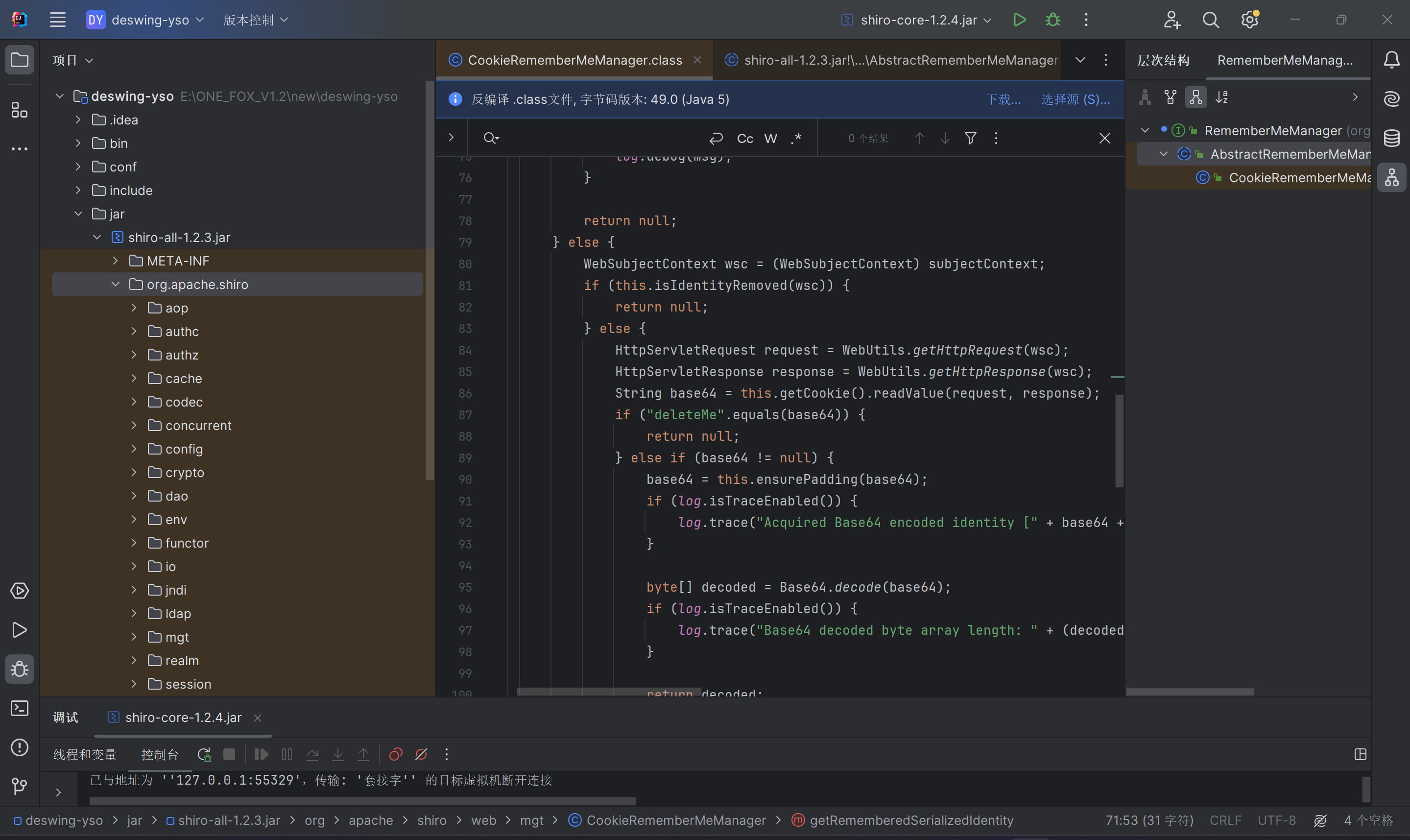This screenshot has width=1410, height=840.
Task: Toggle whole words W search option
Action: point(771,138)
